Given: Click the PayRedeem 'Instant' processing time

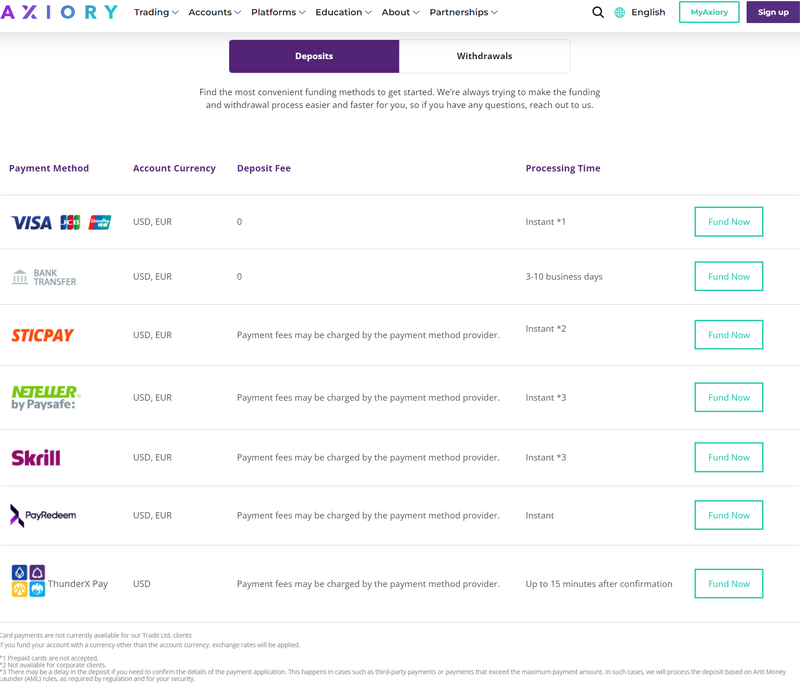Looking at the screenshot, I should pos(539,515).
